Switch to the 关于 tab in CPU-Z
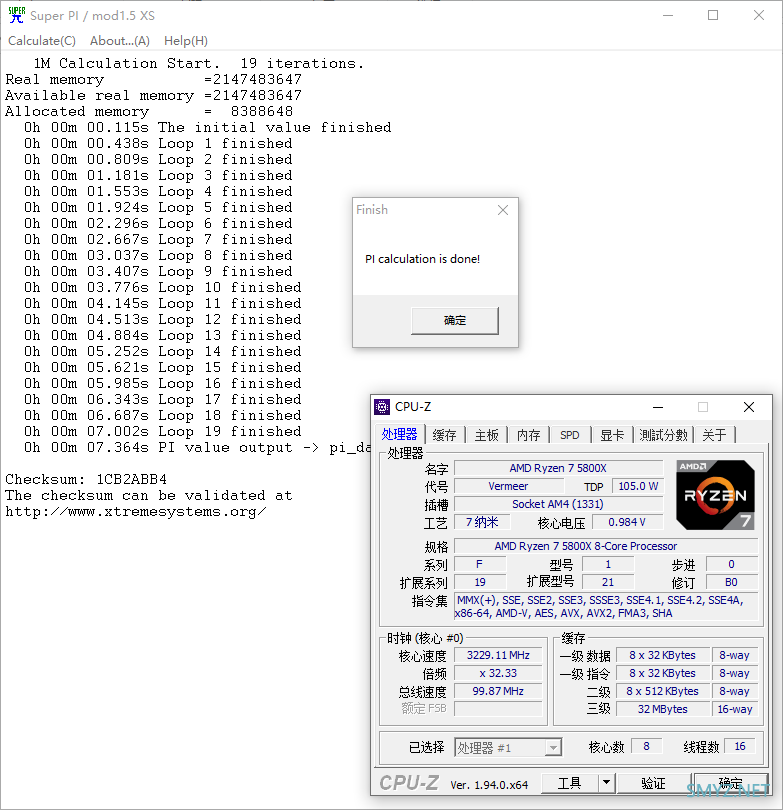The image size is (783, 810). click(x=715, y=435)
